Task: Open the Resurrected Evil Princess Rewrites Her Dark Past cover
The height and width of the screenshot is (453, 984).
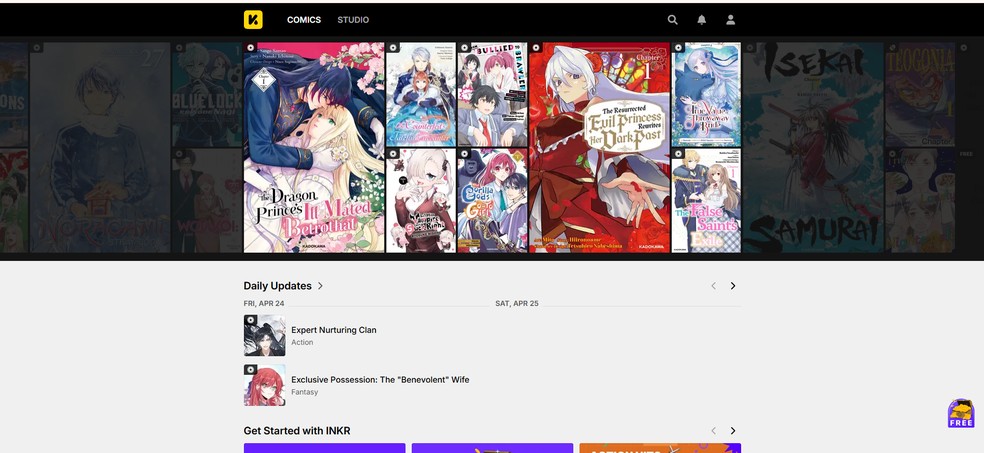Action: [x=599, y=147]
